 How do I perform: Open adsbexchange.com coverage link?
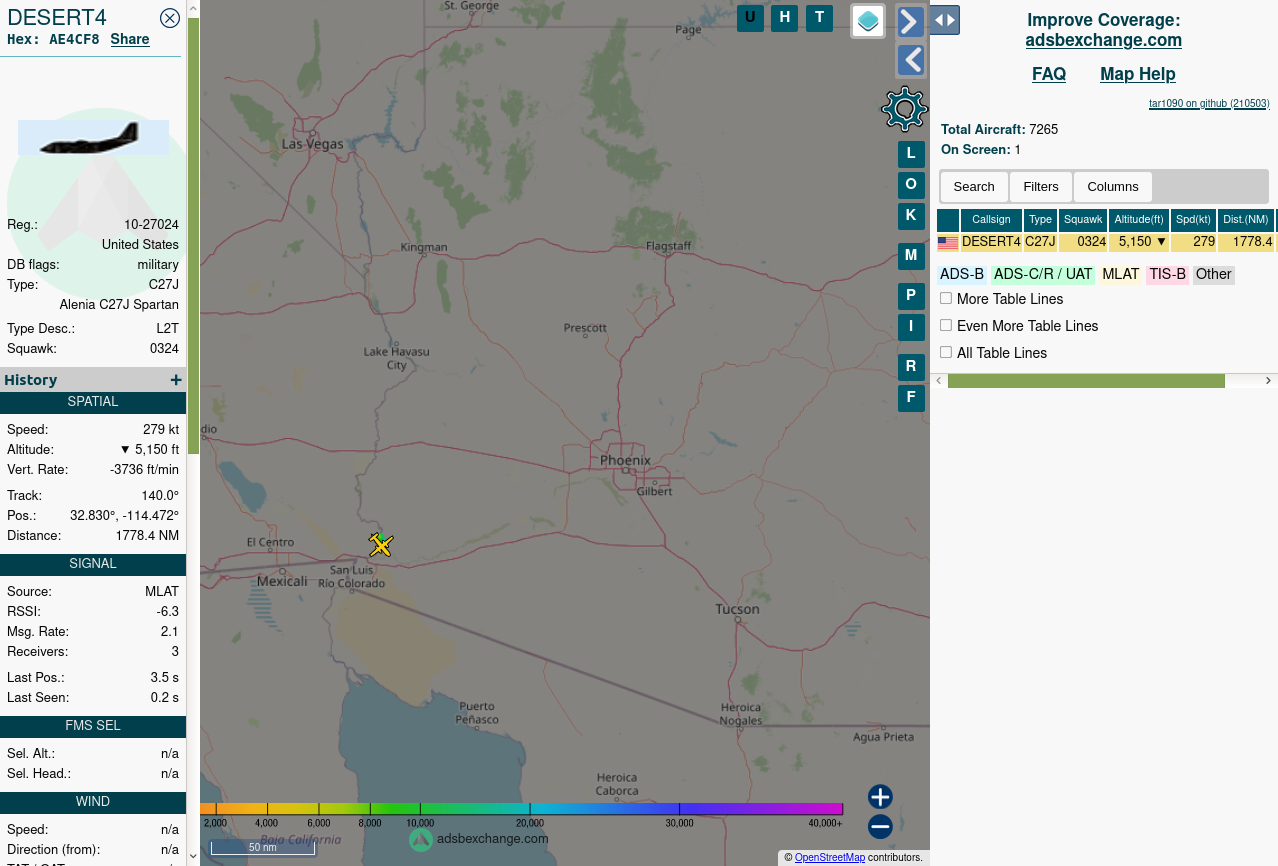coord(1104,40)
